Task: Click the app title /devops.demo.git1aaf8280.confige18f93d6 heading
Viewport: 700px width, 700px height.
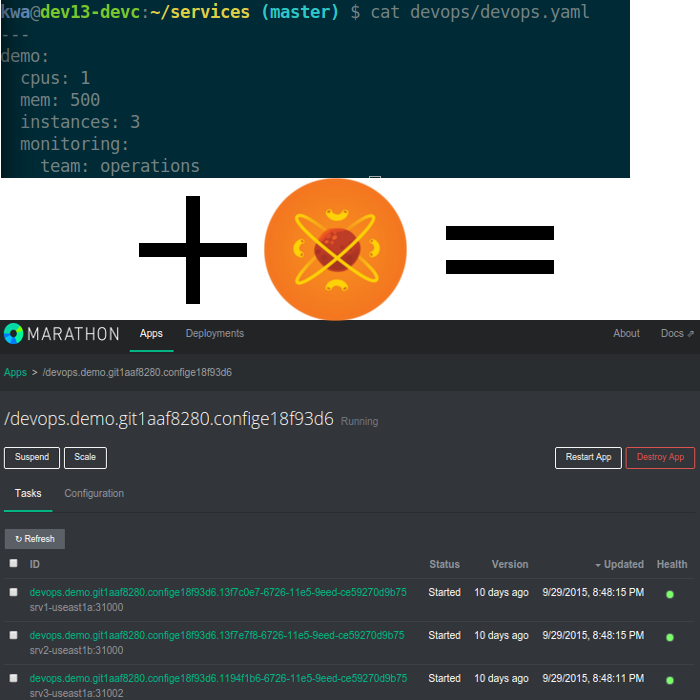Action: pyautogui.click(x=169, y=419)
